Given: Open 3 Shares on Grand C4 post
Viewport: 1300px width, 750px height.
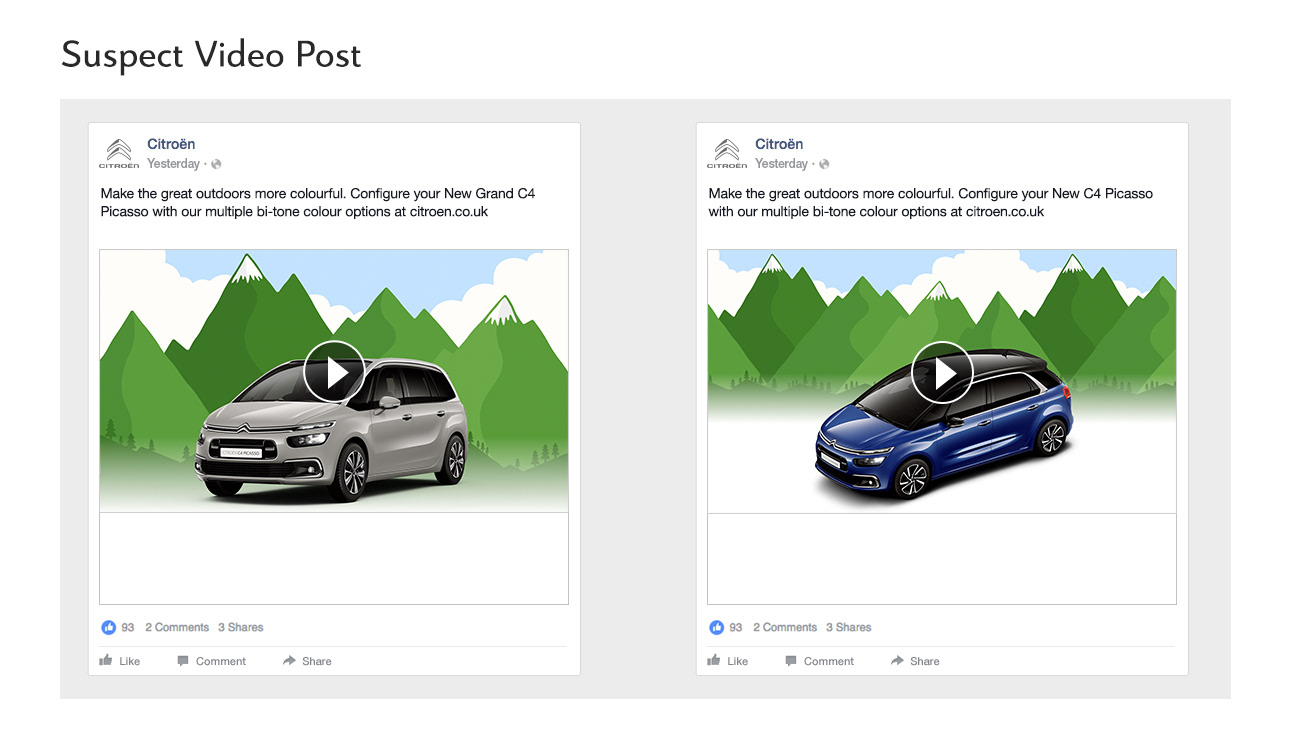Looking at the screenshot, I should [x=241, y=627].
